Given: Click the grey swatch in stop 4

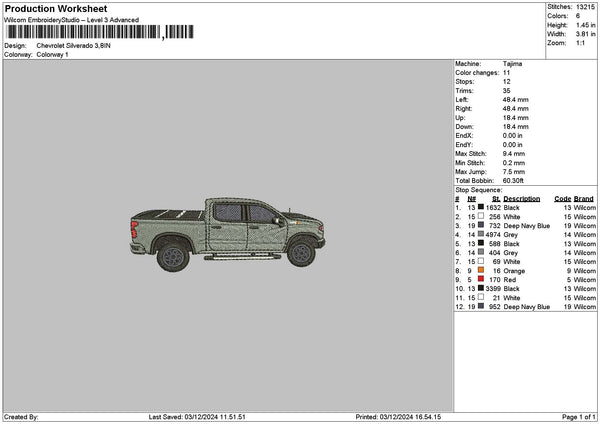Looking at the screenshot, I should [x=481, y=234].
